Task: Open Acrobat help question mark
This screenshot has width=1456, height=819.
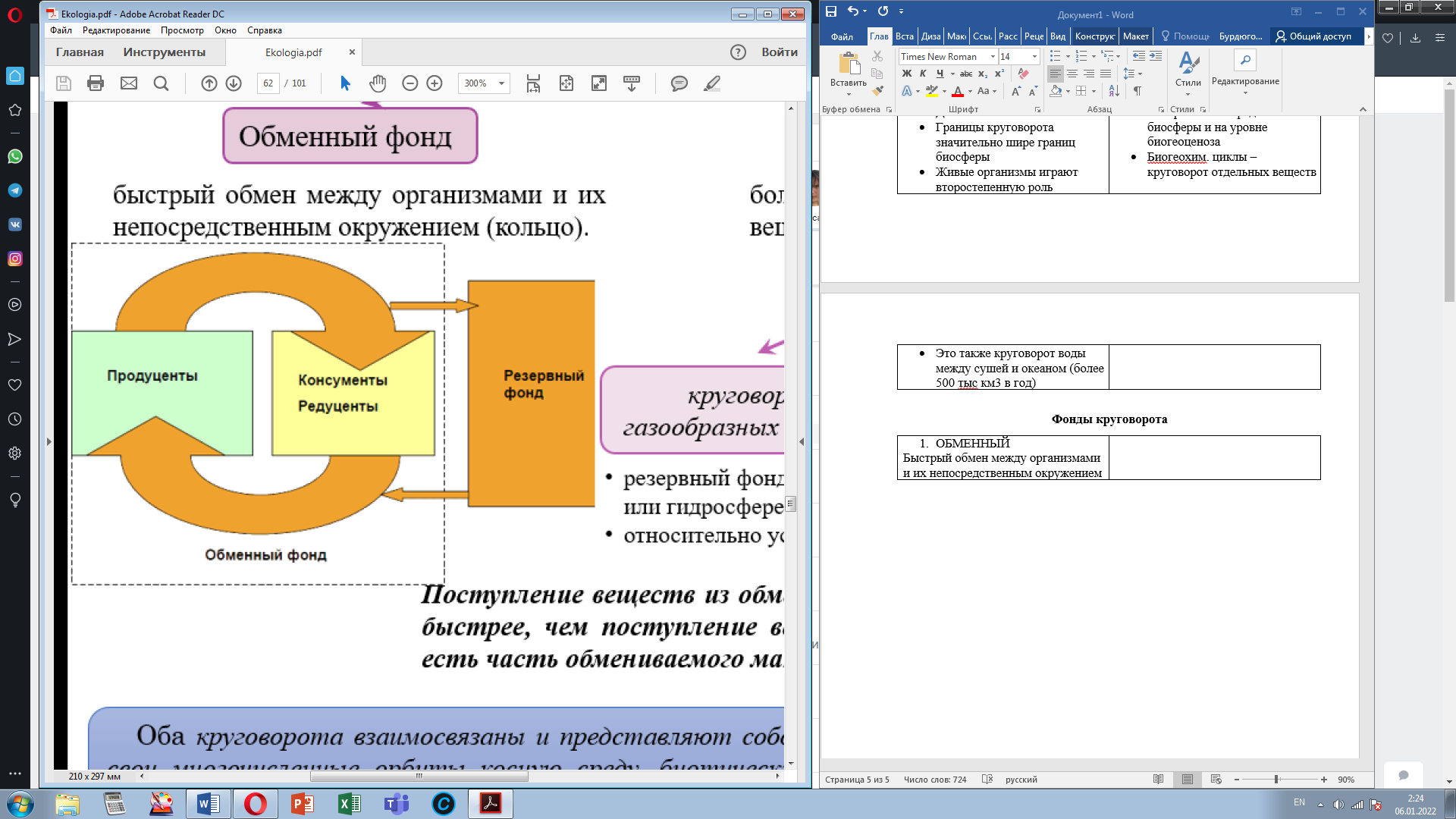Action: click(x=738, y=52)
